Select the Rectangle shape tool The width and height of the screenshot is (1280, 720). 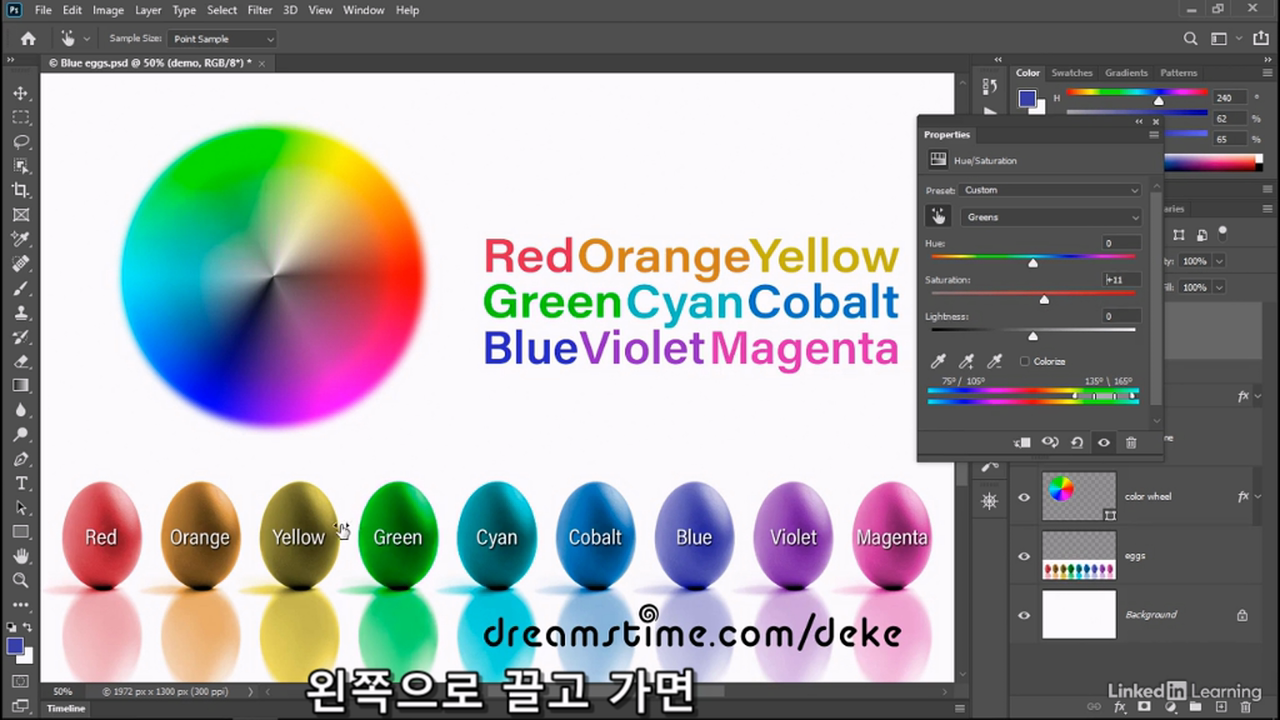click(20, 532)
